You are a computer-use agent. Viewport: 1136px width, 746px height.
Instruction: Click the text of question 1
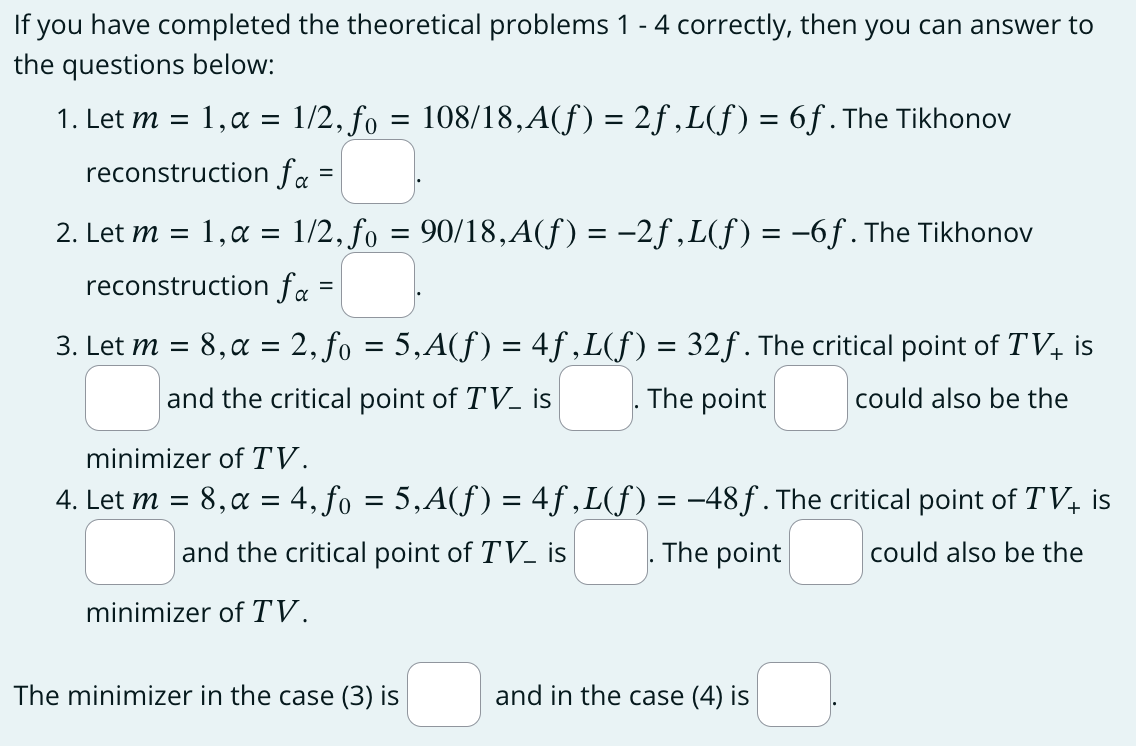pos(500,118)
